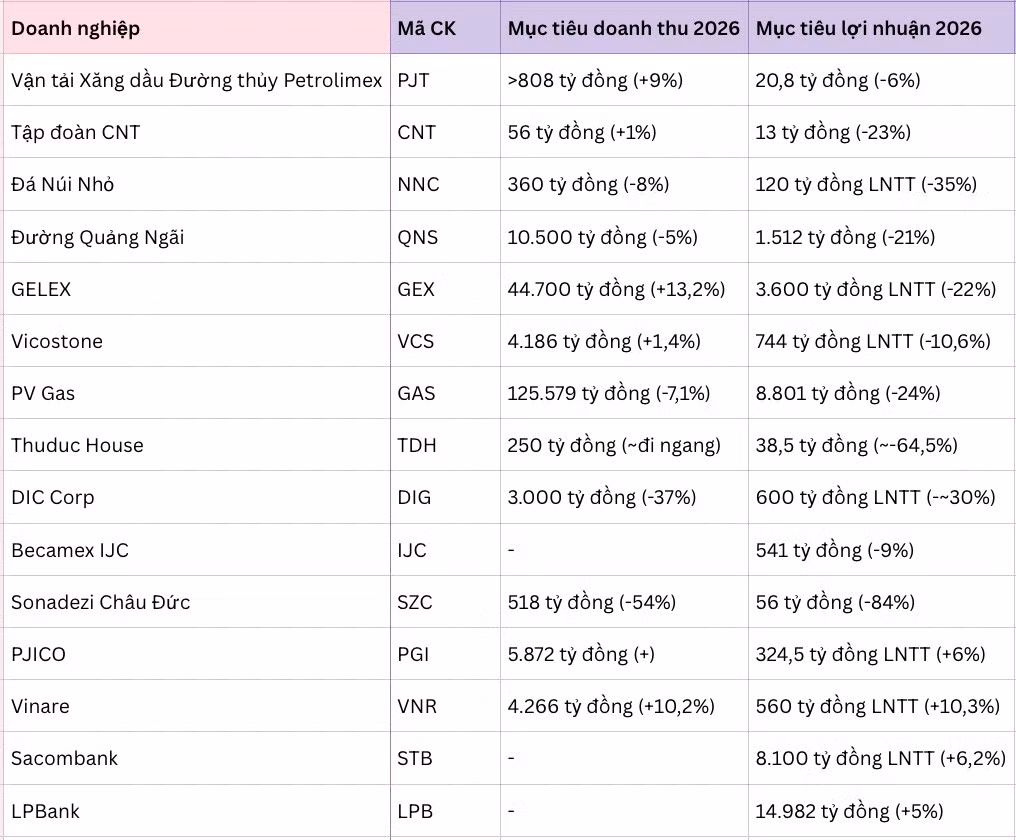Click GELEX revenue cell '44.700 tỷ đồng'
Viewport: 1016px width, 840px height.
coord(616,289)
